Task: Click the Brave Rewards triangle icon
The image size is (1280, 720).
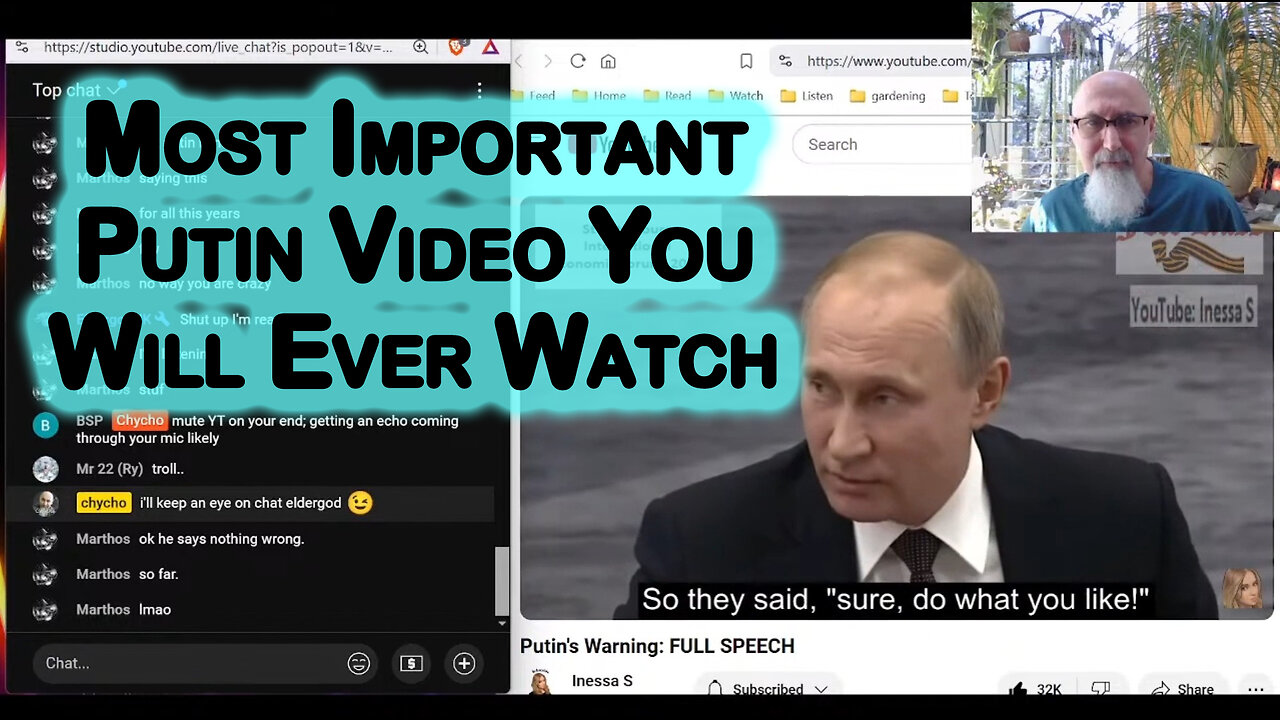Action: point(490,47)
